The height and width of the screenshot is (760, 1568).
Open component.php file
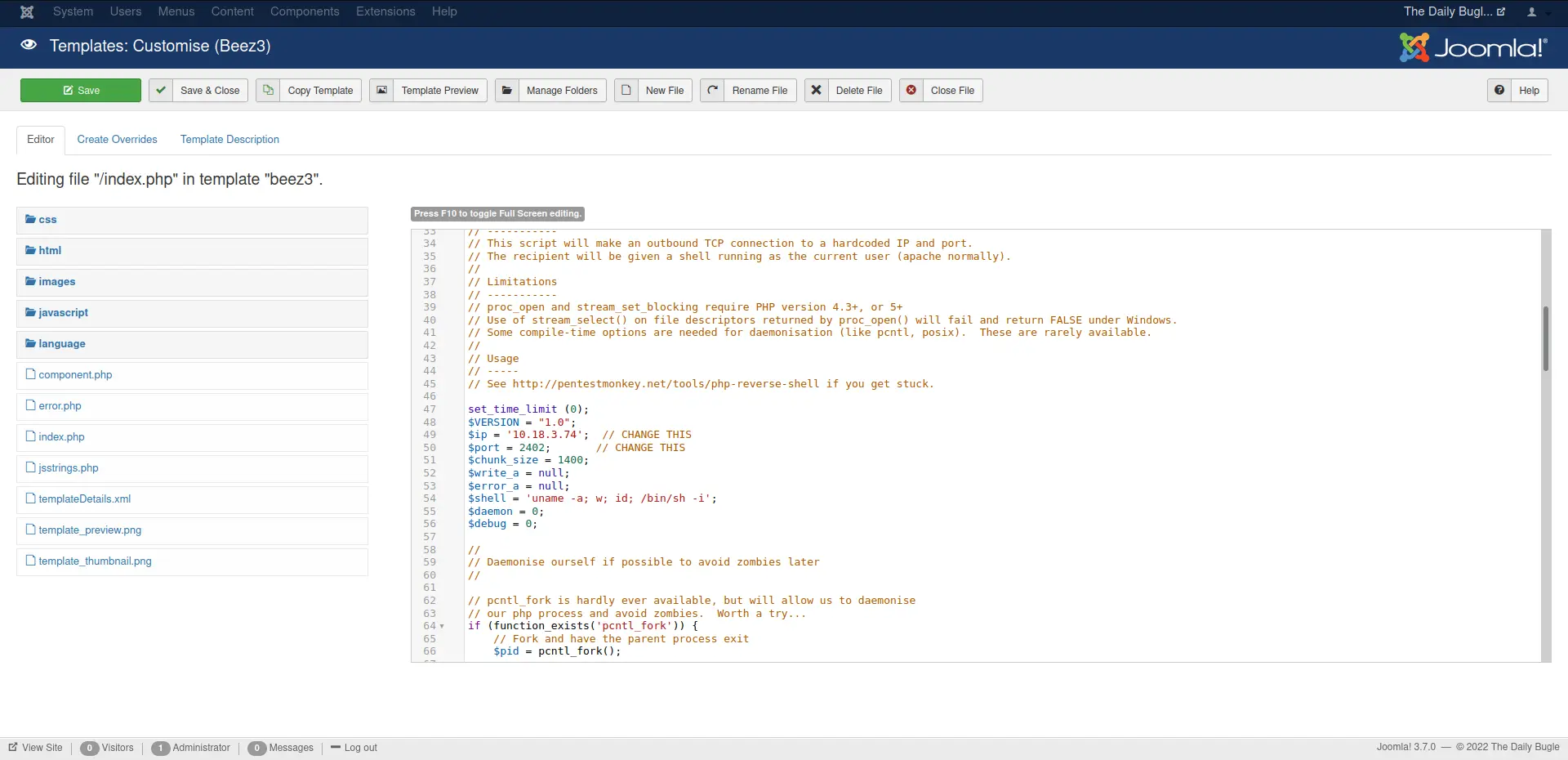[x=75, y=375]
